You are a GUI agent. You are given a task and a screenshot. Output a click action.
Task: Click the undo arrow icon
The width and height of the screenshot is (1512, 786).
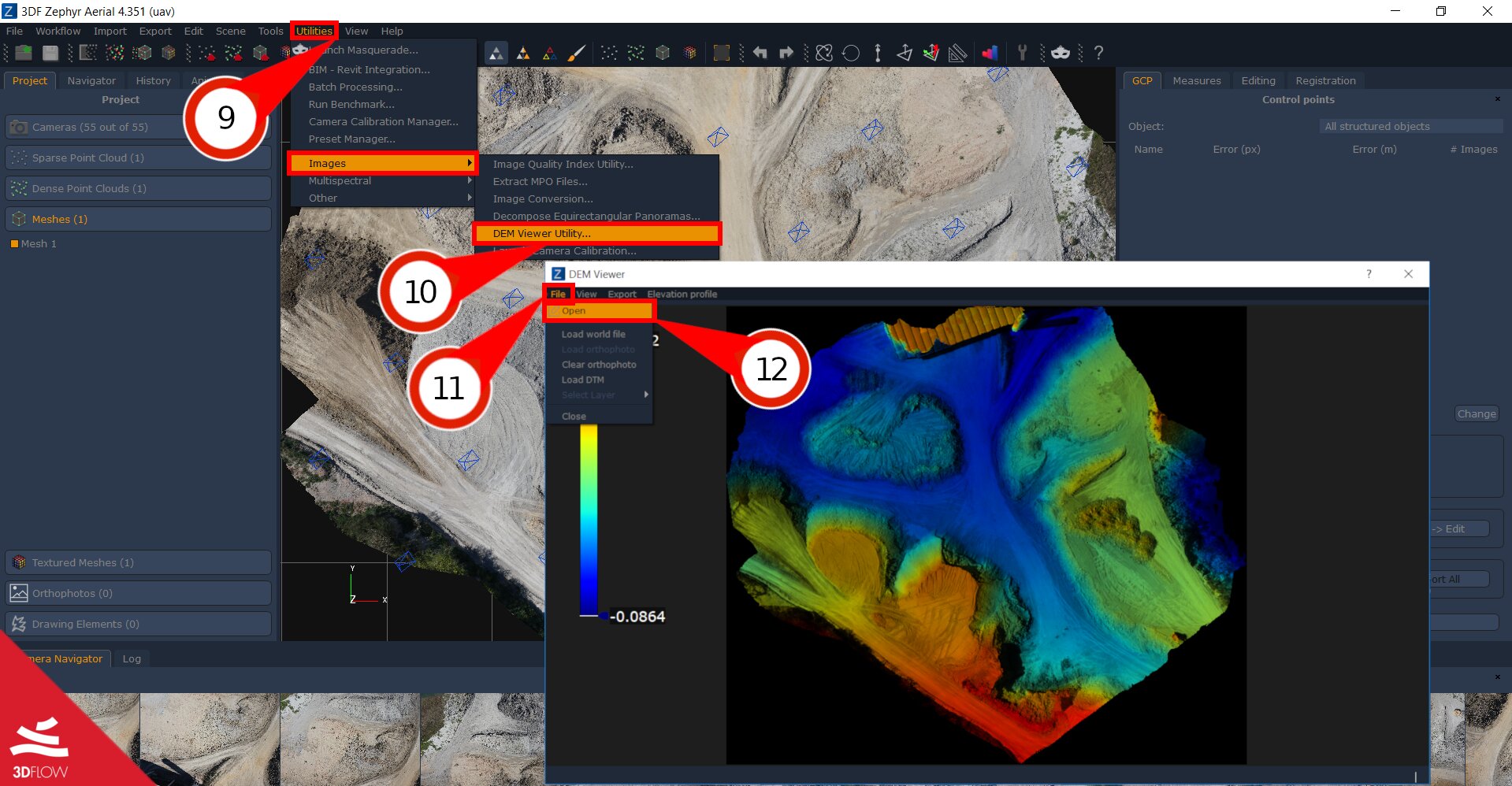(x=760, y=53)
